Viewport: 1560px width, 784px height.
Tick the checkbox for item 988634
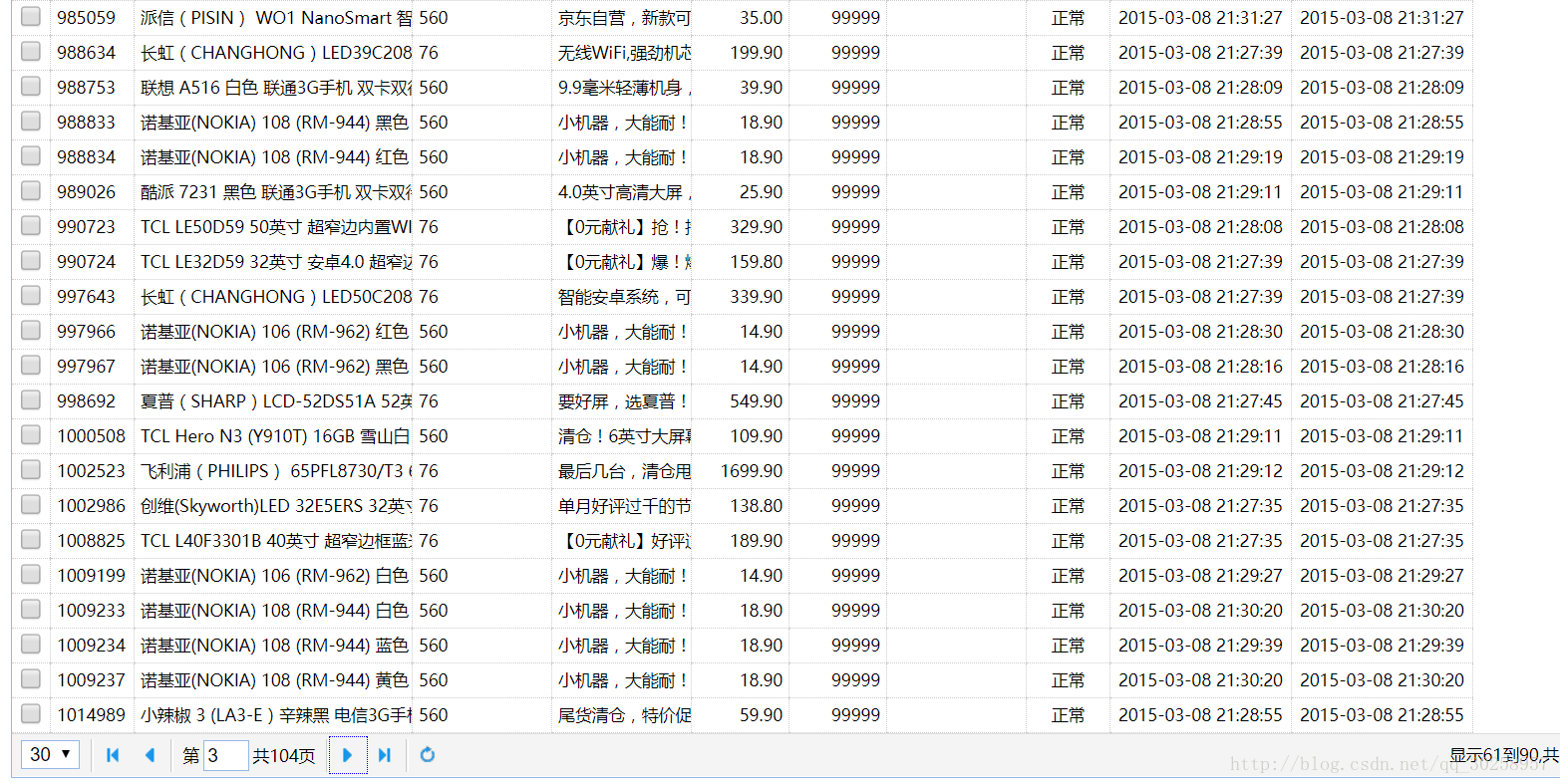point(31,52)
